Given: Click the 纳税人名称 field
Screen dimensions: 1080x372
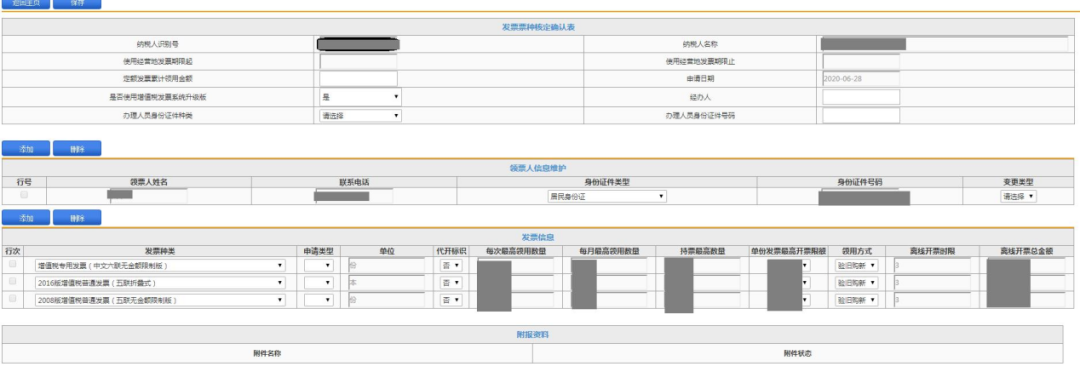Looking at the screenshot, I should coord(944,44).
